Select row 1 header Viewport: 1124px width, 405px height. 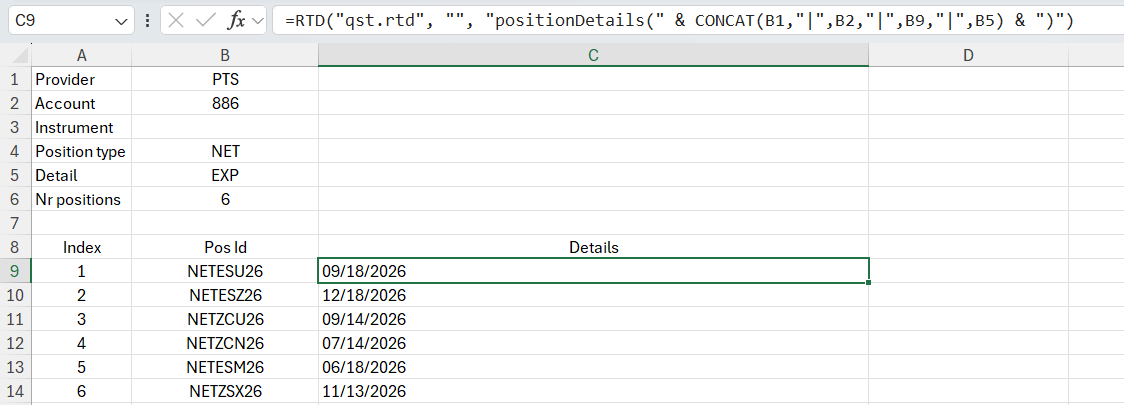tap(15, 80)
